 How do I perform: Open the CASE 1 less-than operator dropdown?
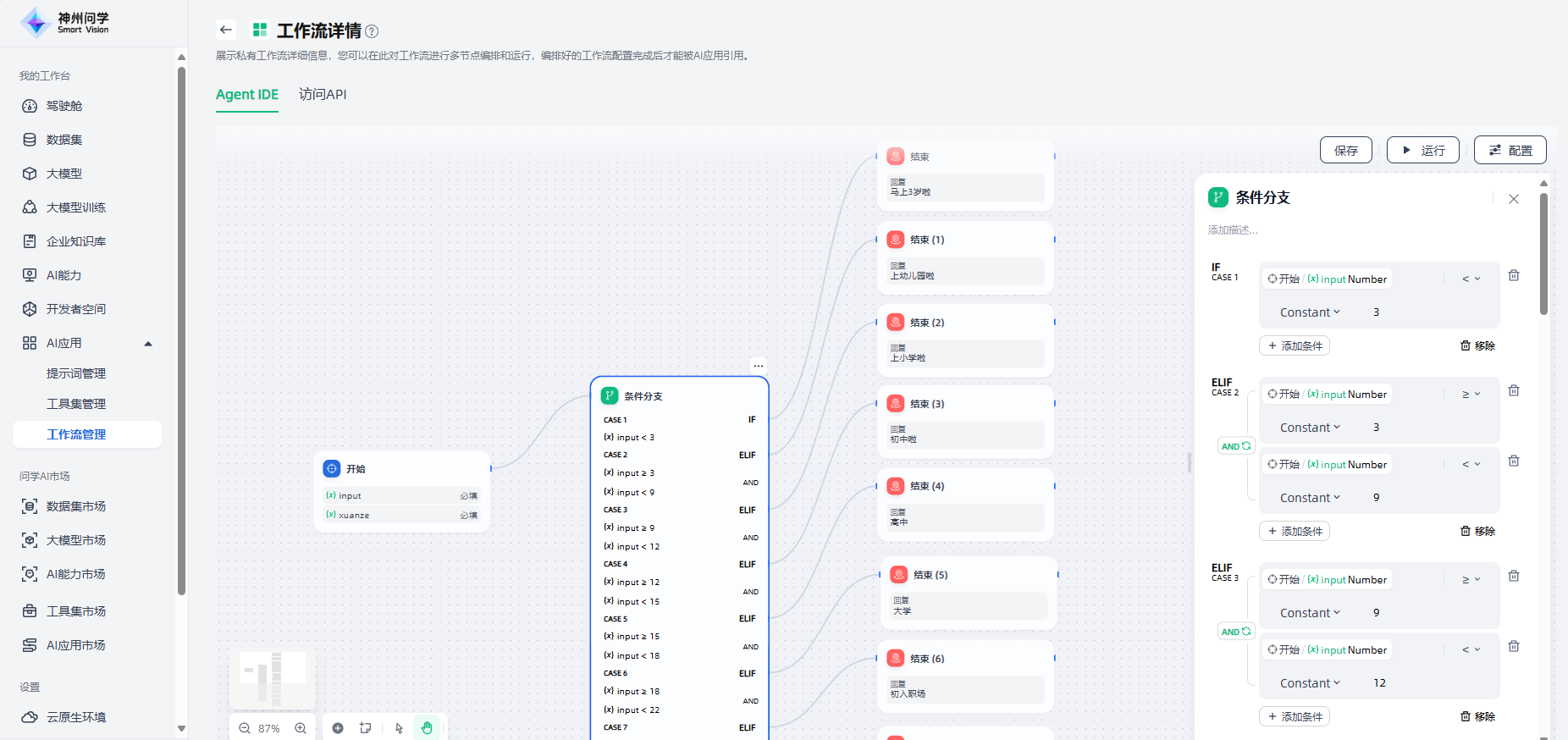pyautogui.click(x=1471, y=279)
